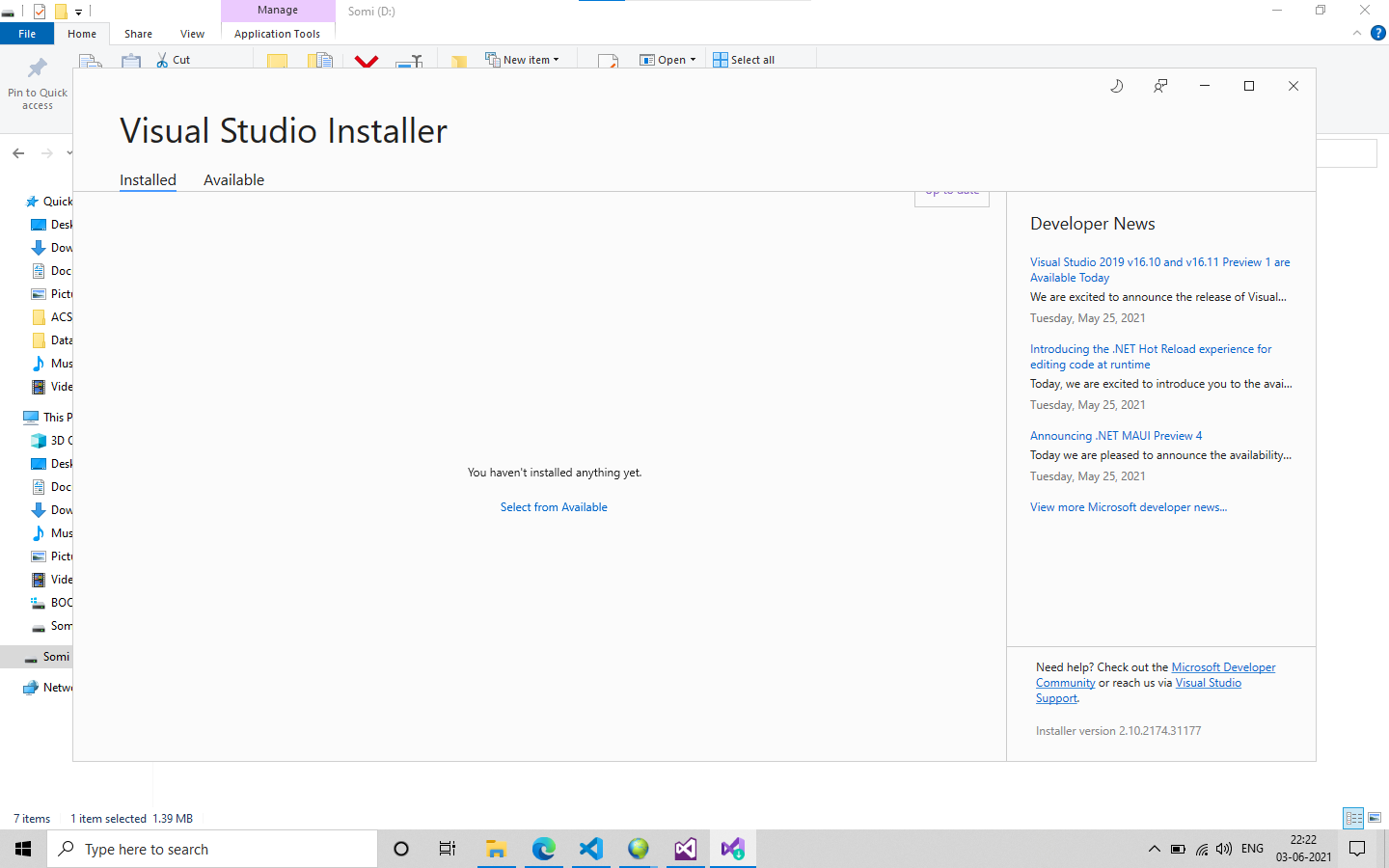Open File Explorer Help question mark
The height and width of the screenshot is (868, 1389).
coord(1378,33)
